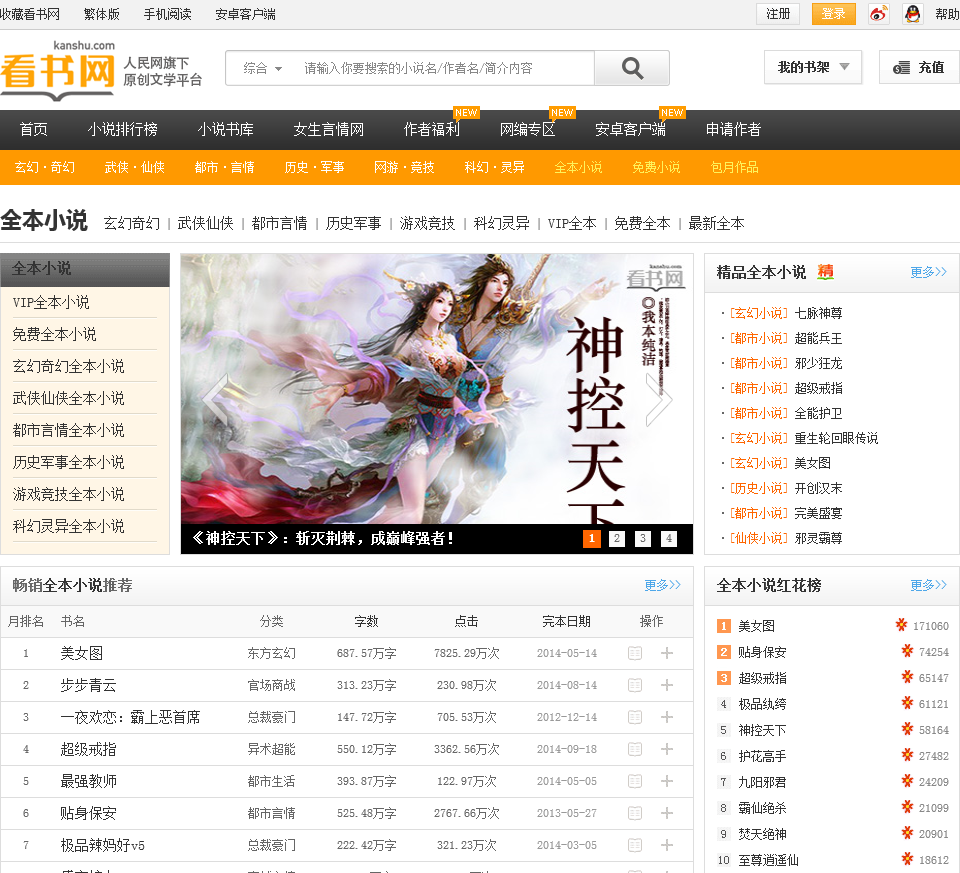The height and width of the screenshot is (873, 960).
Task: Click the 看书网 logo
Action: click(x=58, y=70)
